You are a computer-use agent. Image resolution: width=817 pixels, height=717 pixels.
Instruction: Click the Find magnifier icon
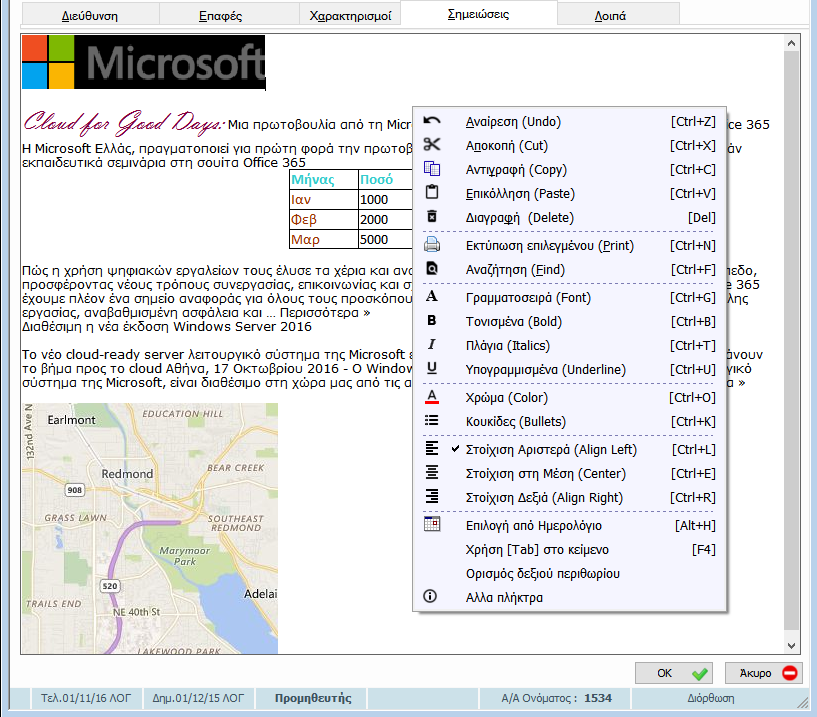click(x=432, y=268)
